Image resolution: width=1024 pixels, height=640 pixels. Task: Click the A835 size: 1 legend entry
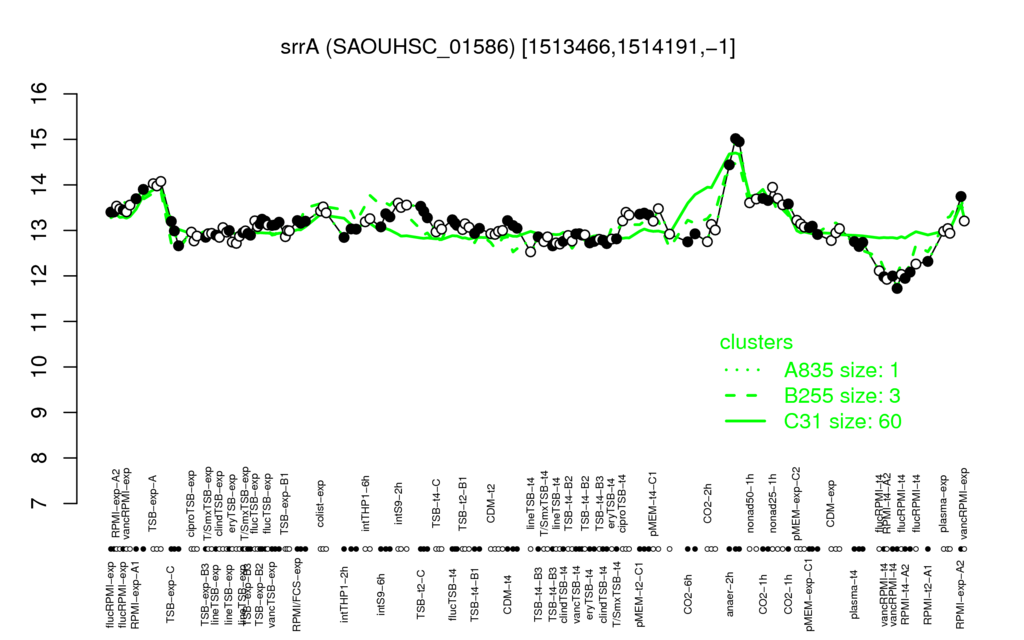841,370
